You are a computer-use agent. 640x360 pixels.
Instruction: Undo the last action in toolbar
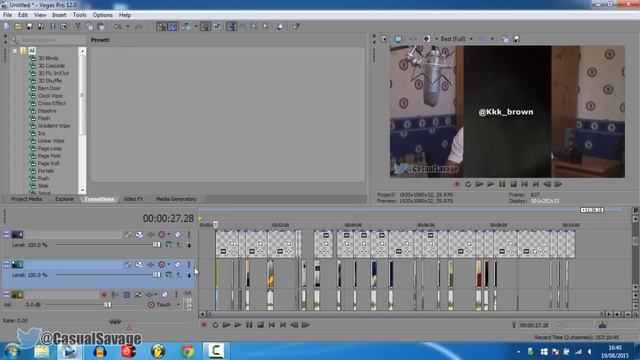pyautogui.click(x=118, y=27)
